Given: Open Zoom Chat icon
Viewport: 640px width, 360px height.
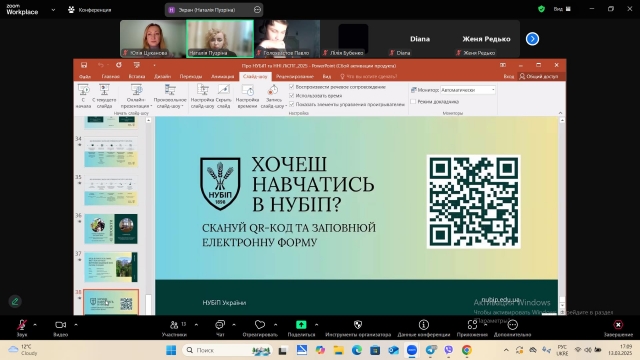Looking at the screenshot, I should pos(220,324).
